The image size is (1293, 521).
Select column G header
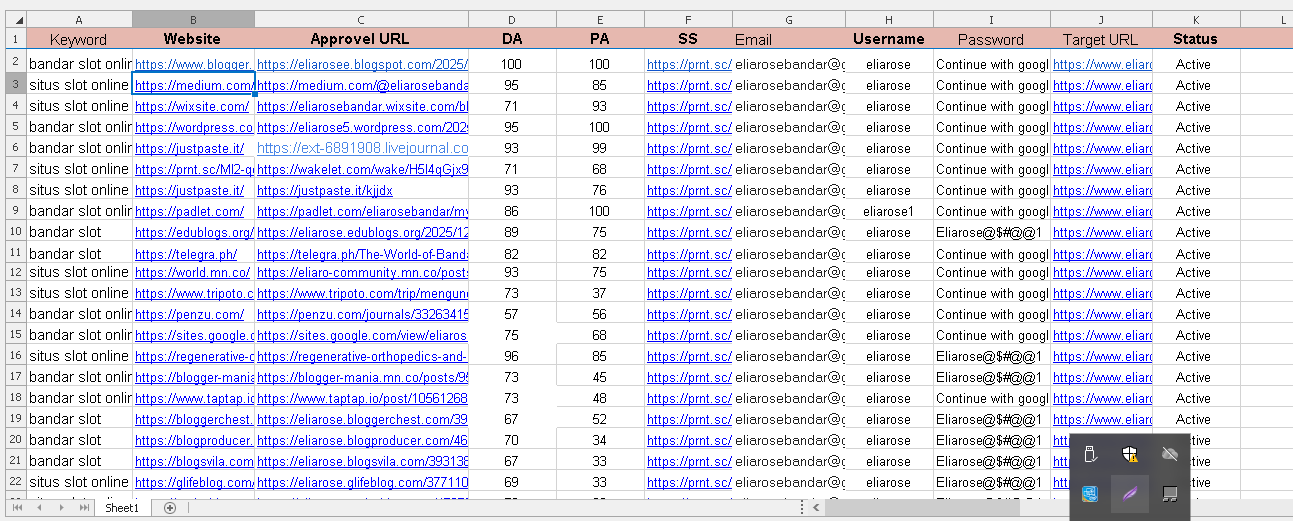(789, 20)
